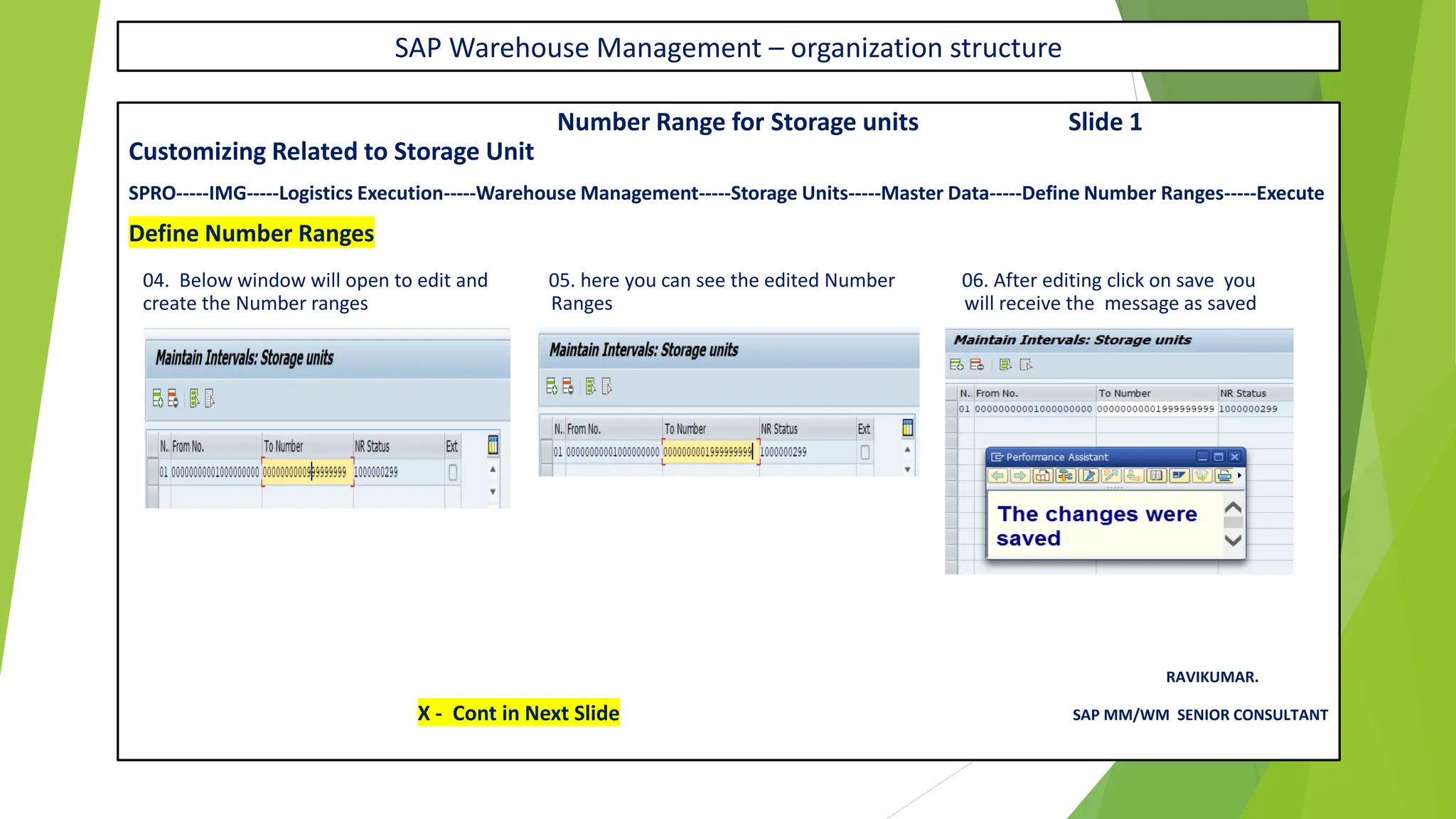Select row 01 selector in step 06 table
The height and width of the screenshot is (819, 1456).
click(951, 409)
